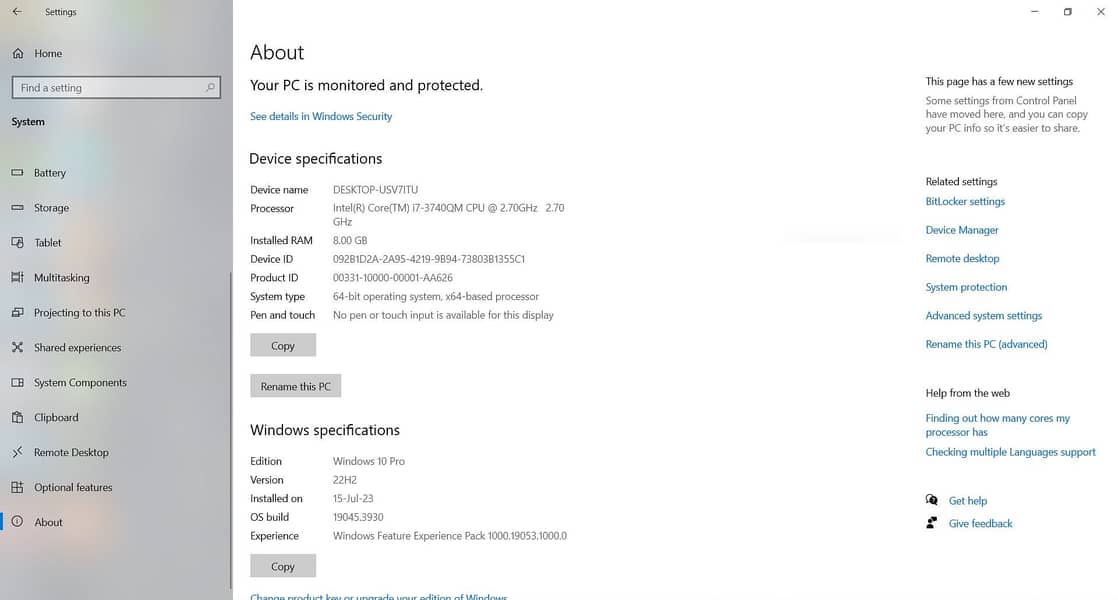Click the Projecting to this PC icon
The width and height of the screenshot is (1118, 600).
[x=18, y=312]
